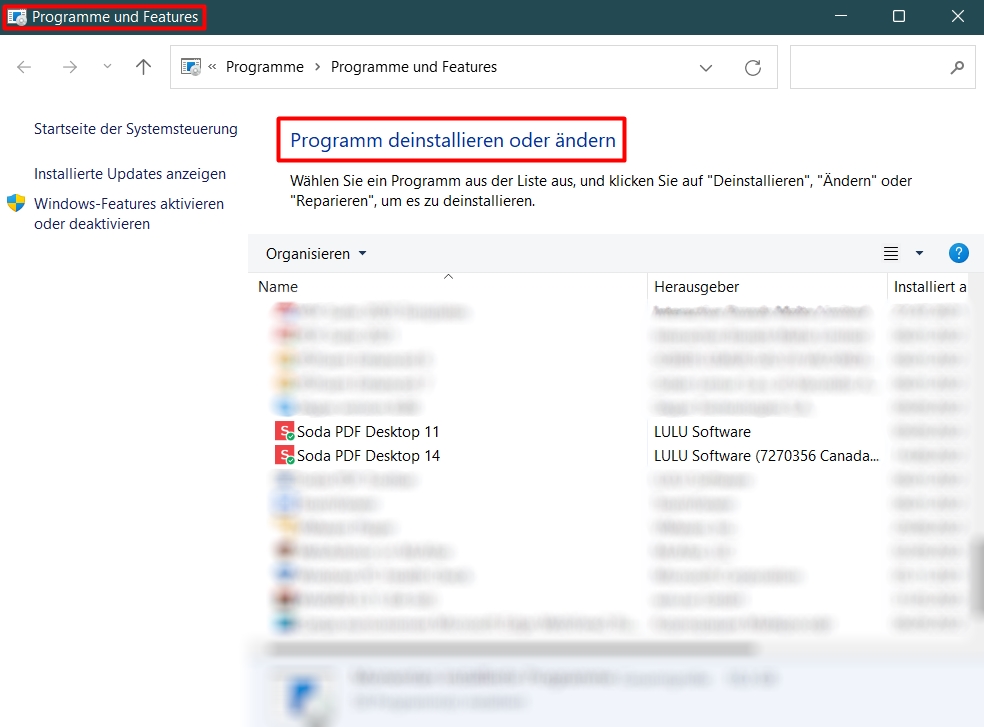
Task: Open 'Installierte Updates anzeigen' link
Action: 130,174
